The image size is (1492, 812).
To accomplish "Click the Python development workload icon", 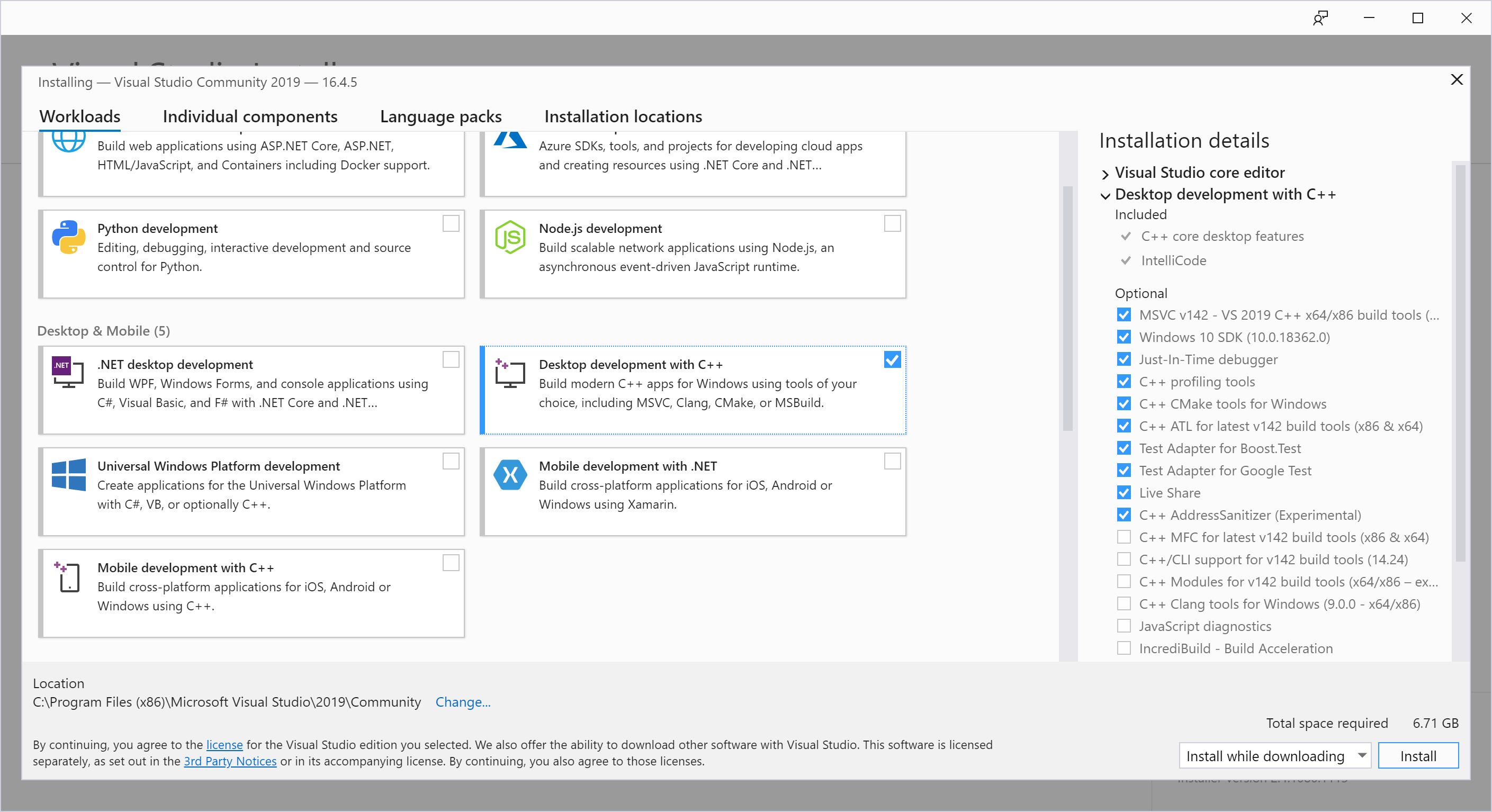I will coord(68,237).
